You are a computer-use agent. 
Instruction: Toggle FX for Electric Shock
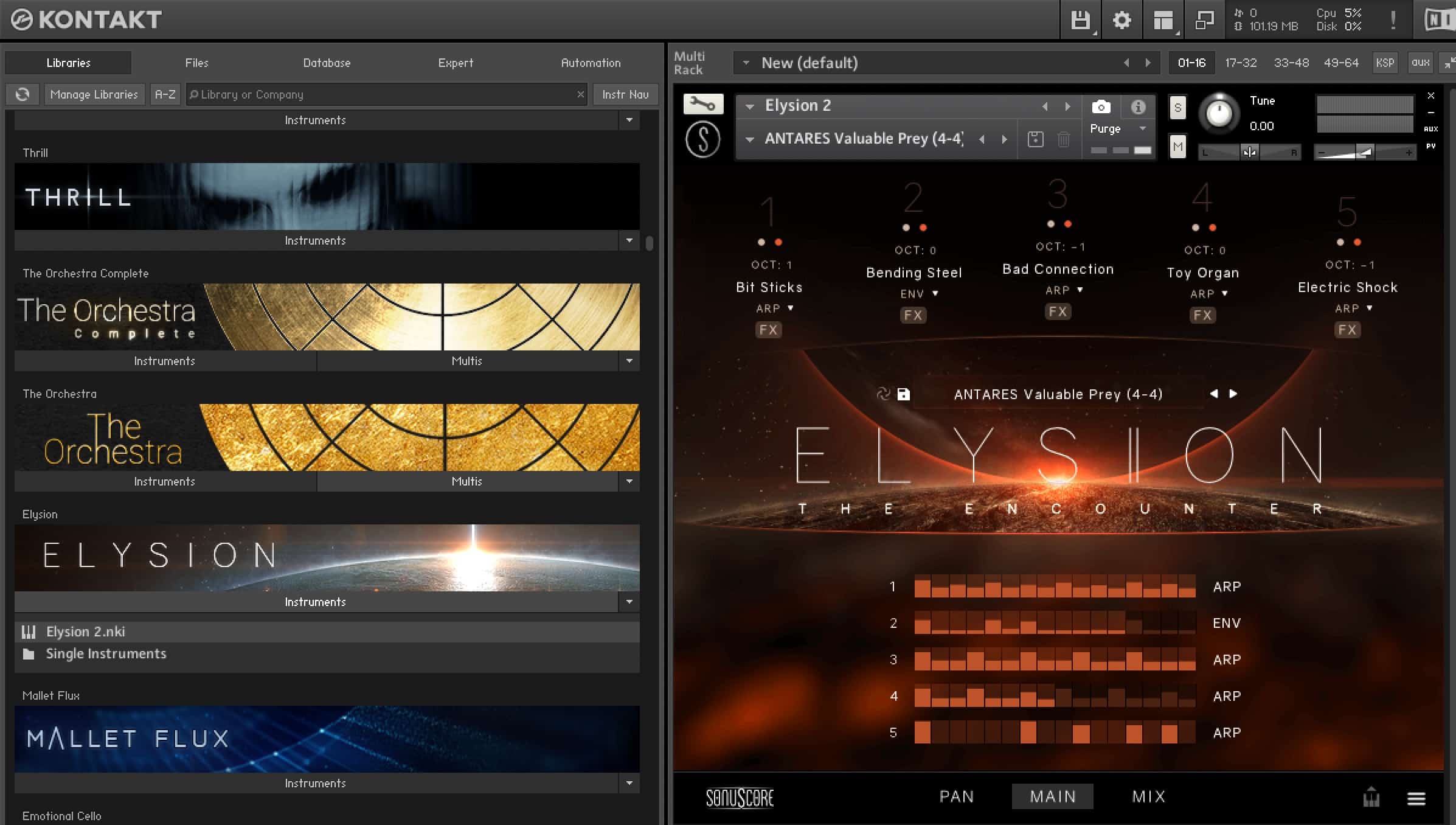[1347, 330]
